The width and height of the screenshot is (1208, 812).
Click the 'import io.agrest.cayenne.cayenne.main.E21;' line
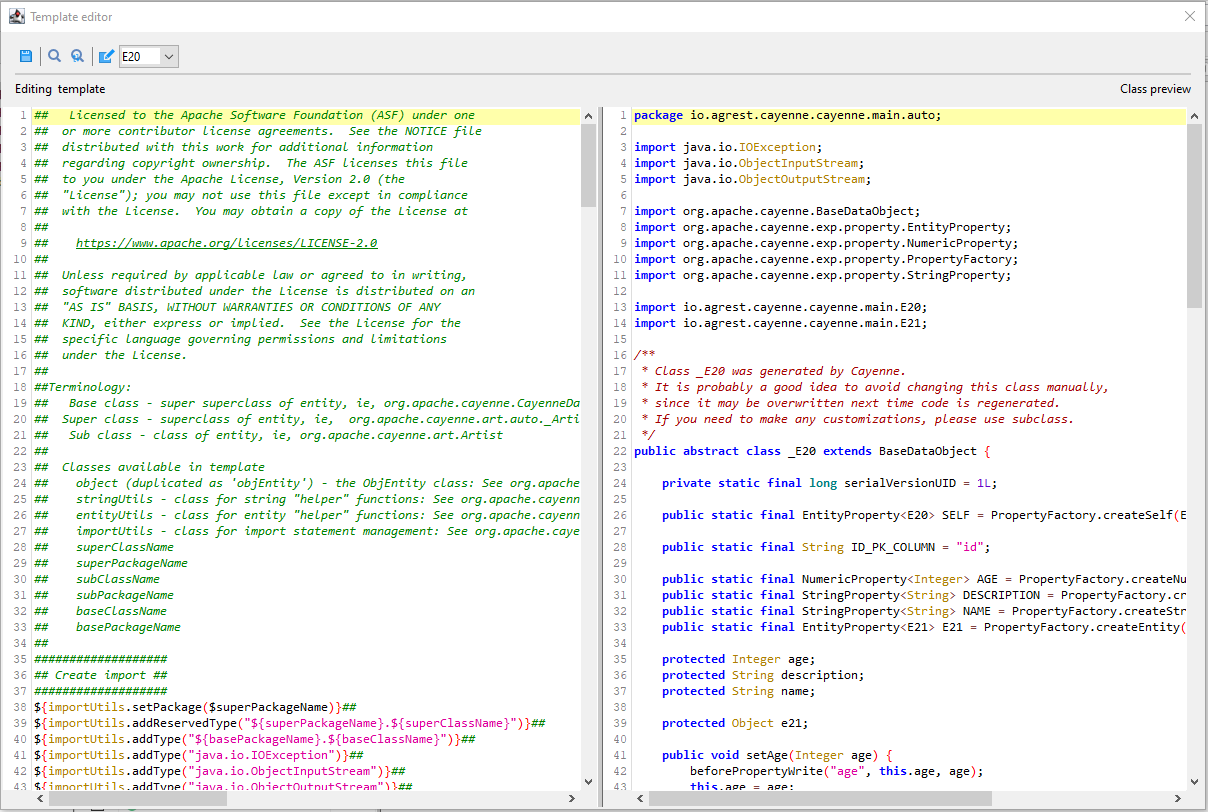(x=781, y=323)
